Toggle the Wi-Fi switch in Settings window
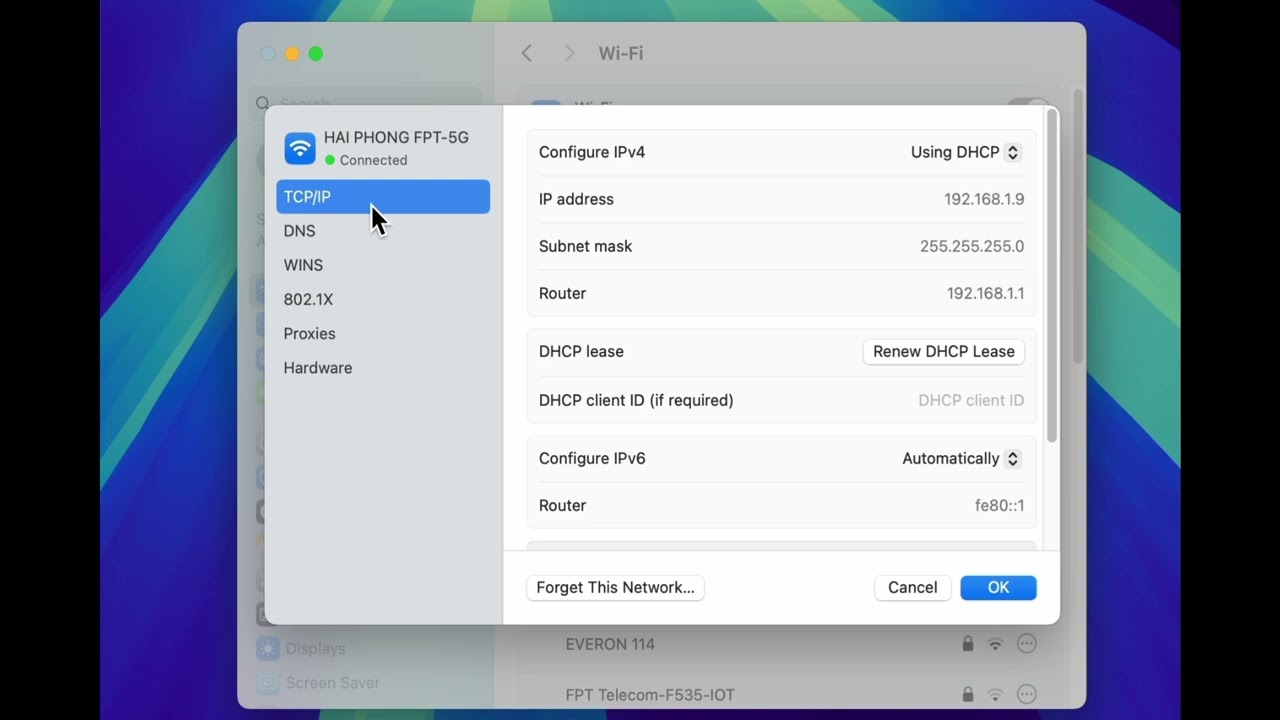The width and height of the screenshot is (1280, 720). 1029,101
